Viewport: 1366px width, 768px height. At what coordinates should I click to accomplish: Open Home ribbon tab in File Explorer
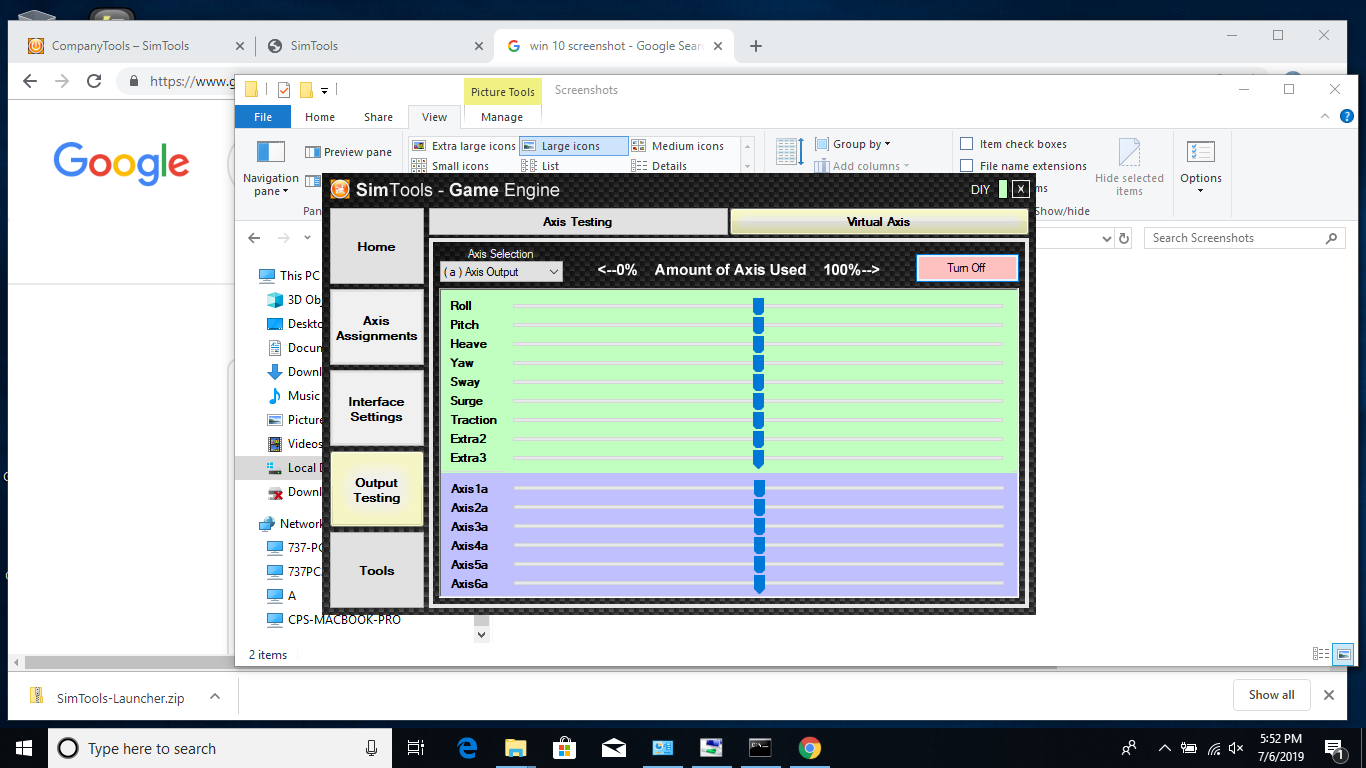coord(320,117)
